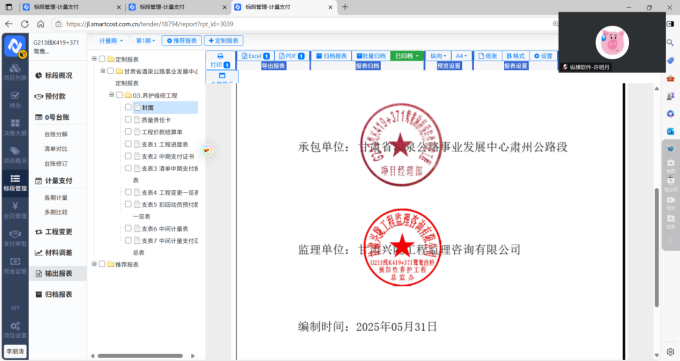Click the 打印 print button

click(x=220, y=60)
